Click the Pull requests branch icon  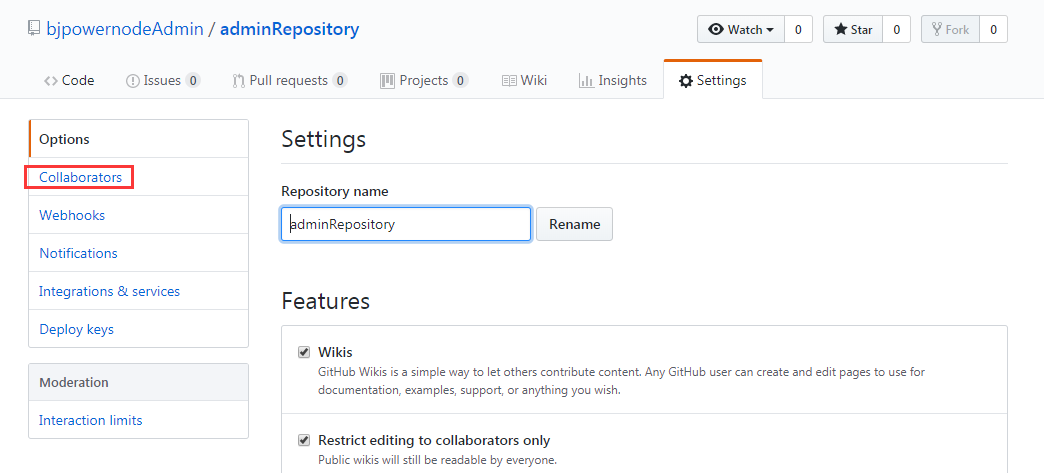(238, 81)
